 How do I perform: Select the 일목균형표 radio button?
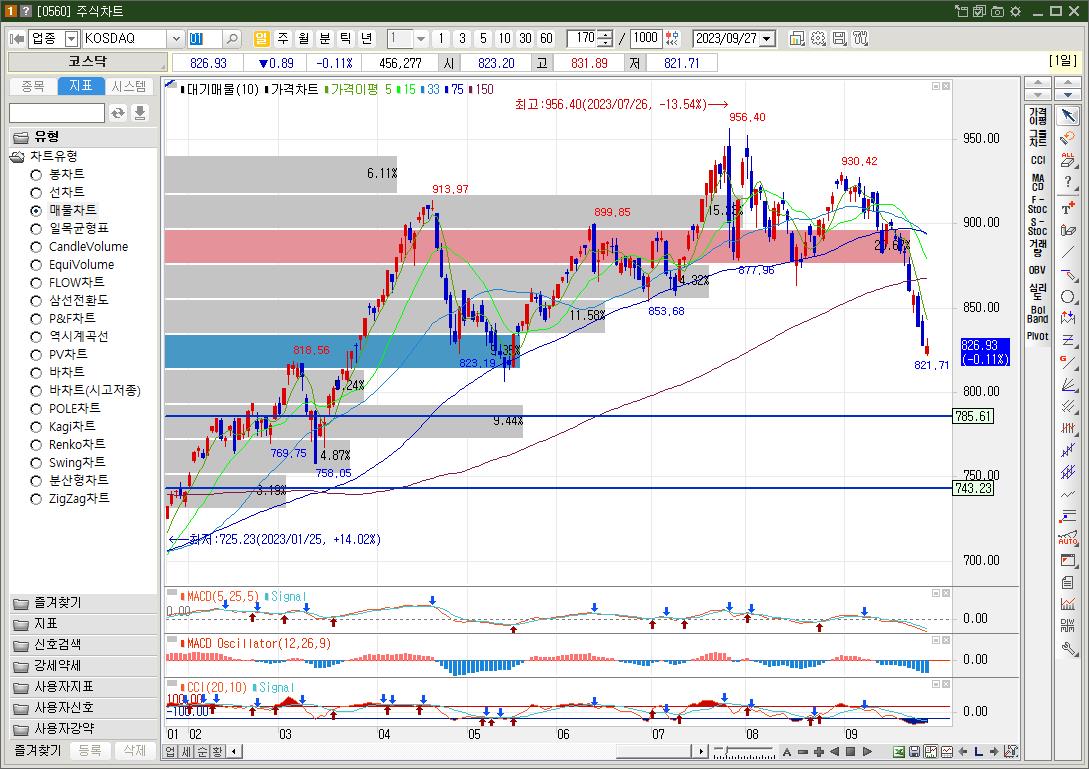point(36,229)
